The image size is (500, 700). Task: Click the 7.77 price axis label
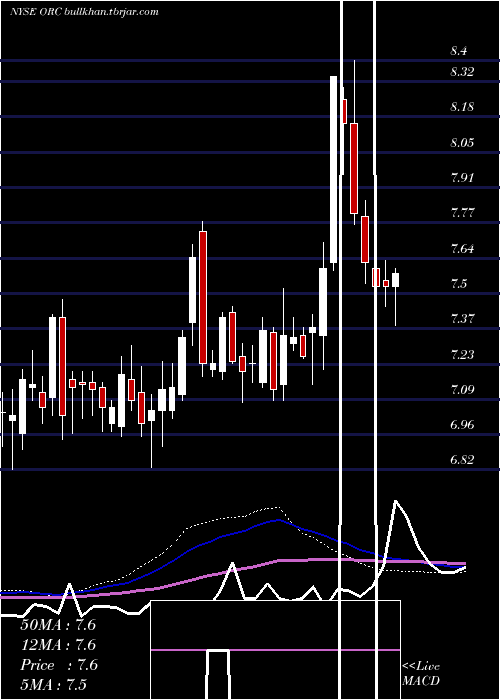(462, 212)
